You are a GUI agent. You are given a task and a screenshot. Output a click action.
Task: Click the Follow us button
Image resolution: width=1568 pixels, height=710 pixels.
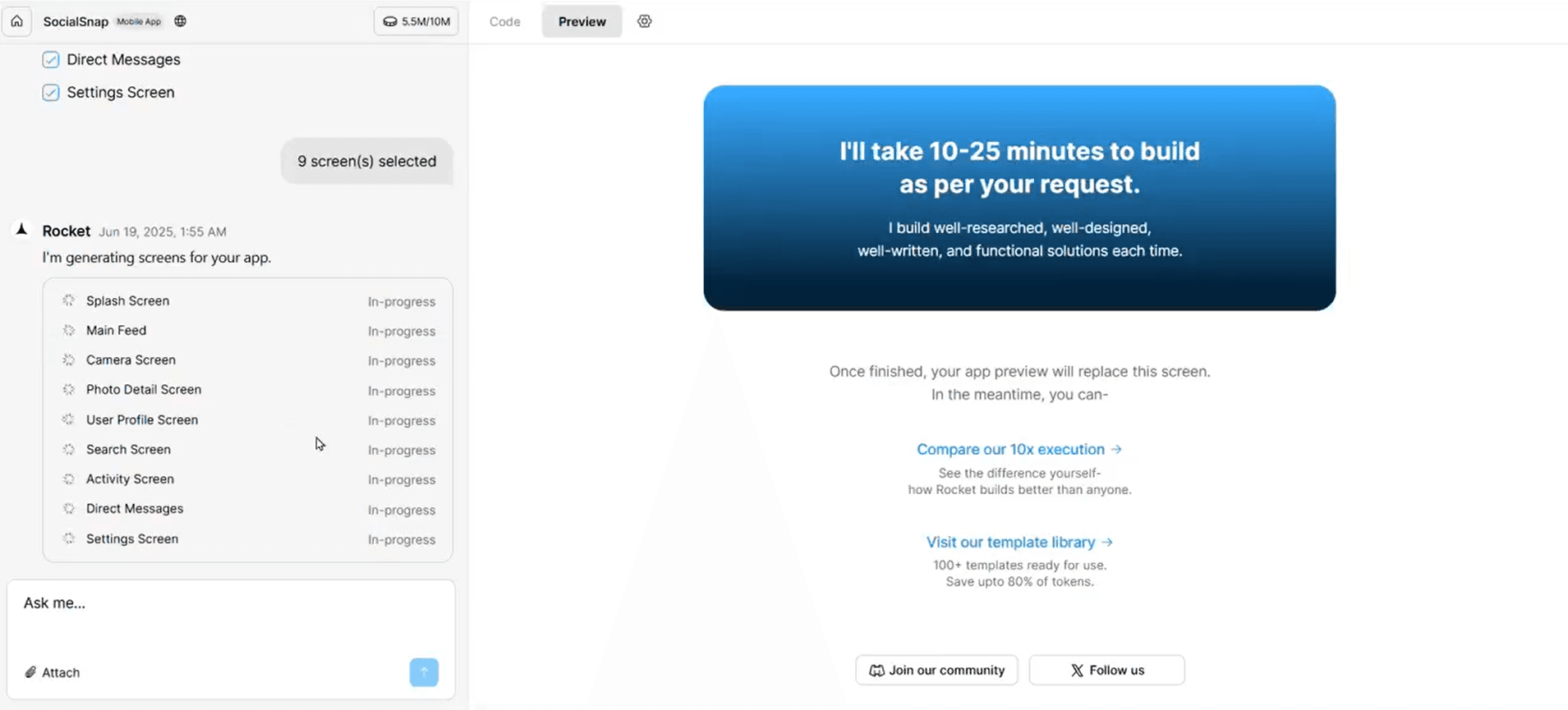pyautogui.click(x=1106, y=670)
